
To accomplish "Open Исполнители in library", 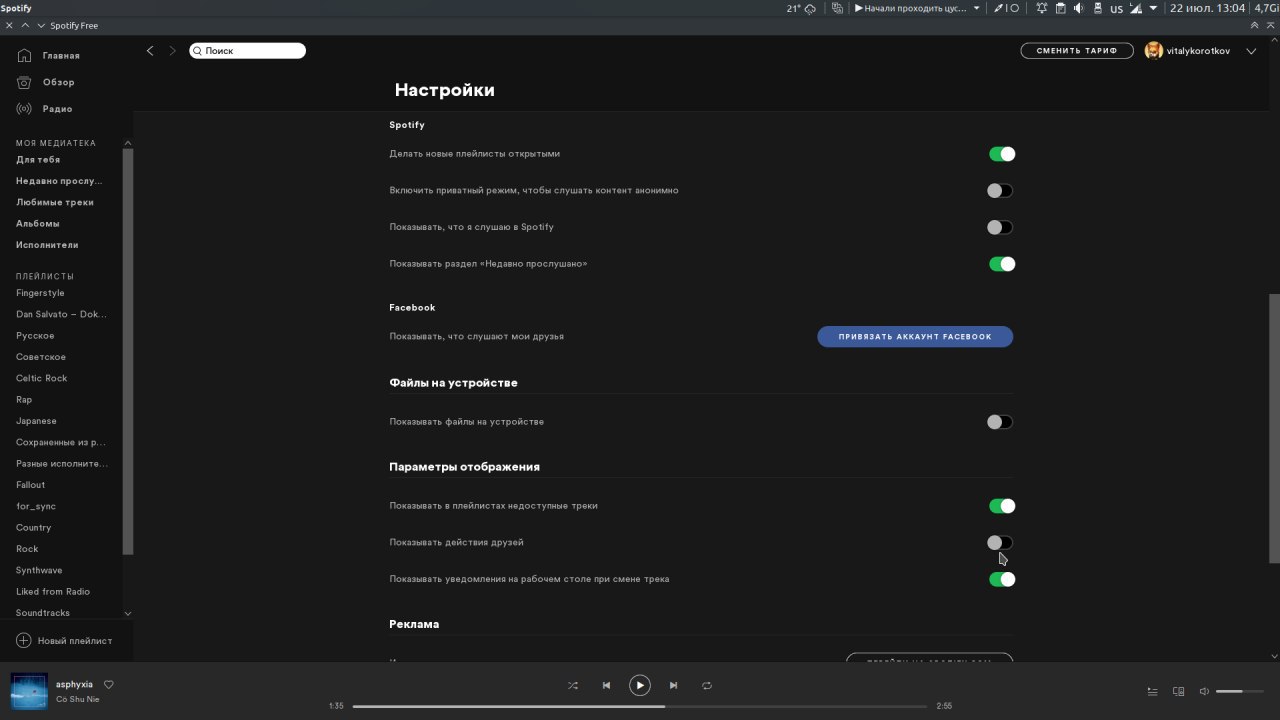I will point(47,245).
